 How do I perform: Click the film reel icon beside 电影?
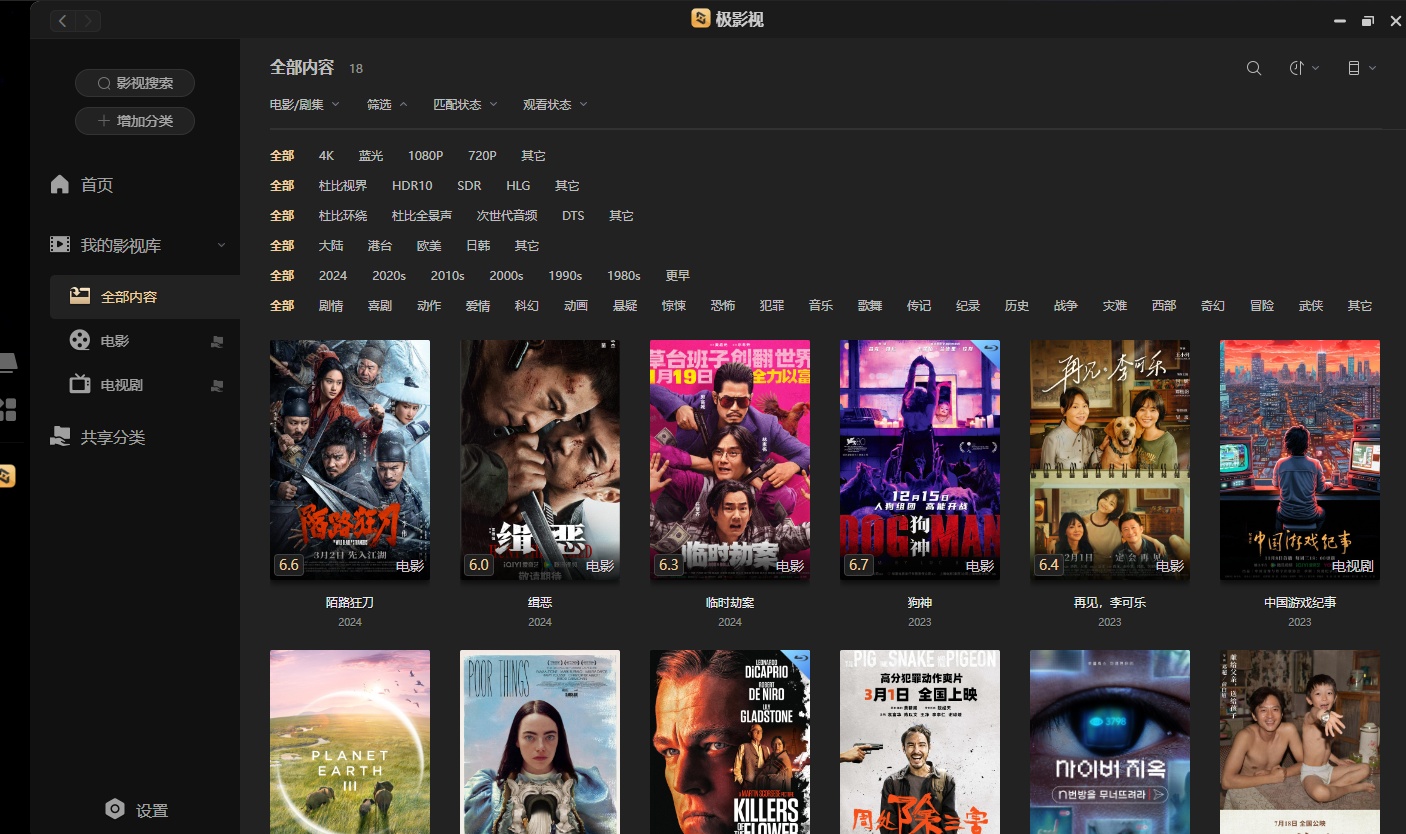80,341
